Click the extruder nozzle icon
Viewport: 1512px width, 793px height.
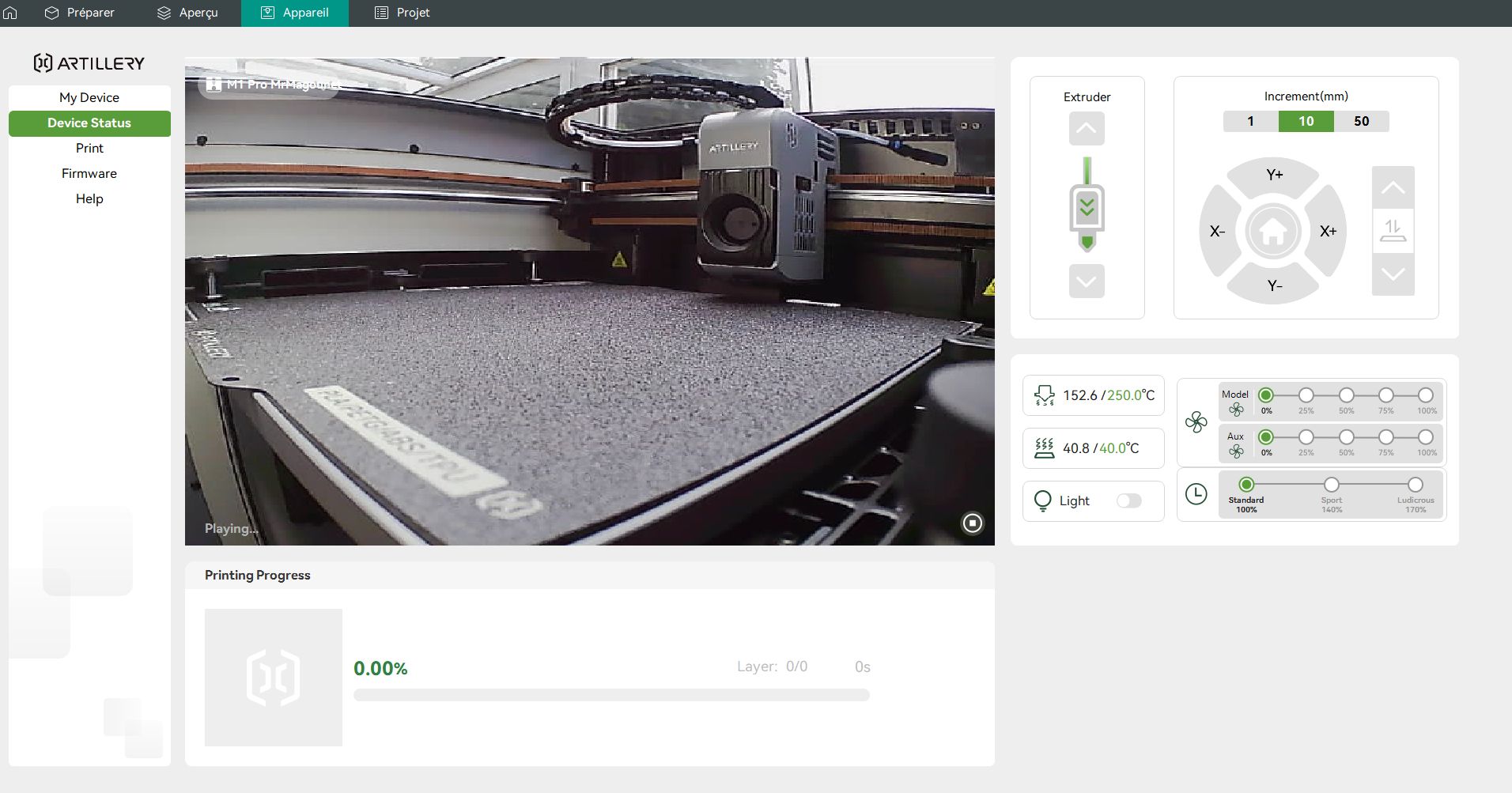coord(1087,205)
